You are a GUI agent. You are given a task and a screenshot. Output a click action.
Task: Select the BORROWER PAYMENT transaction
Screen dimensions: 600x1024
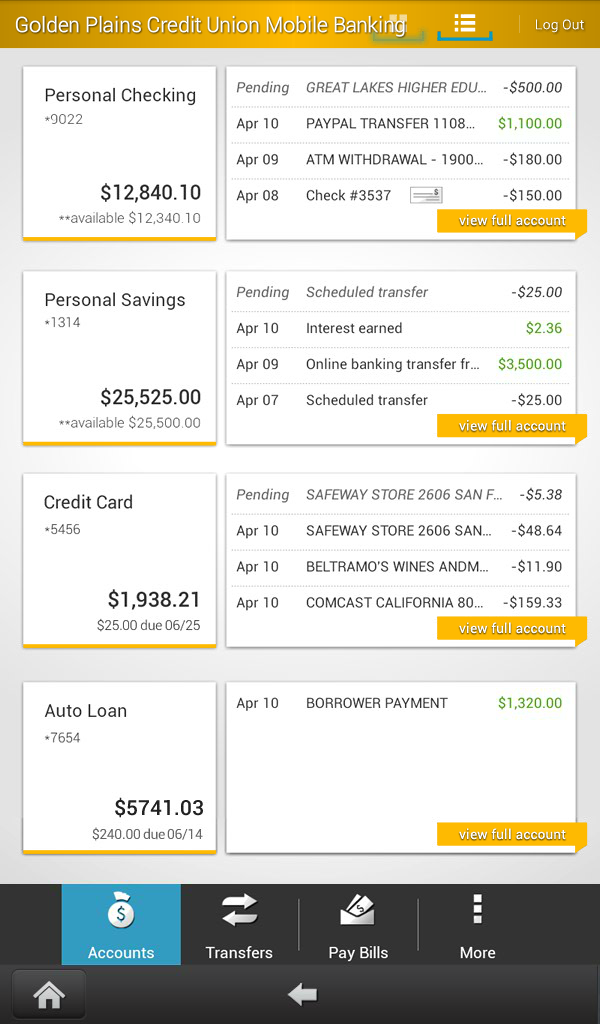click(x=400, y=703)
